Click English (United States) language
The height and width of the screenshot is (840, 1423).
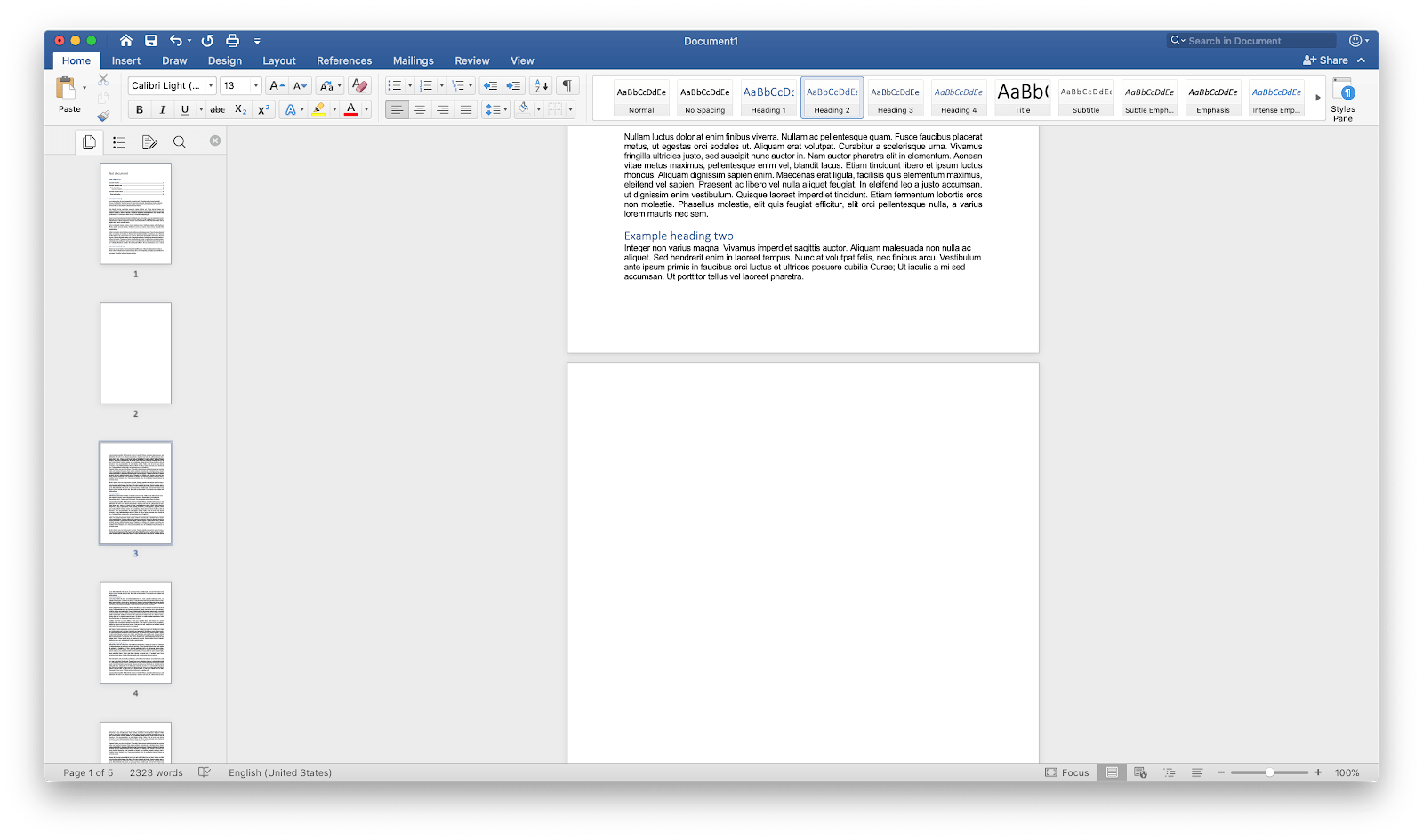(x=280, y=772)
